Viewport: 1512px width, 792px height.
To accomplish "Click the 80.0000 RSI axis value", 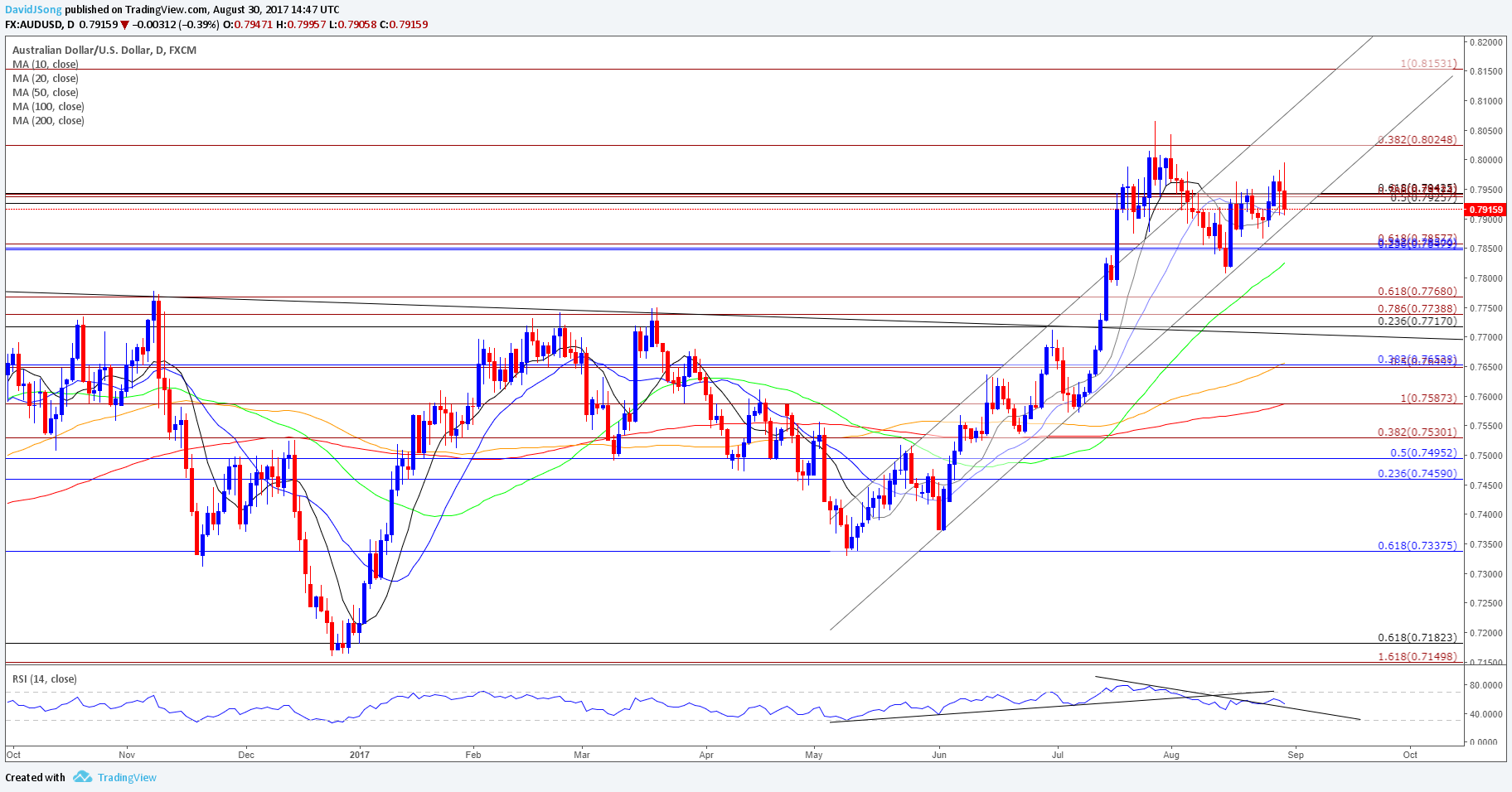I will click(1487, 686).
